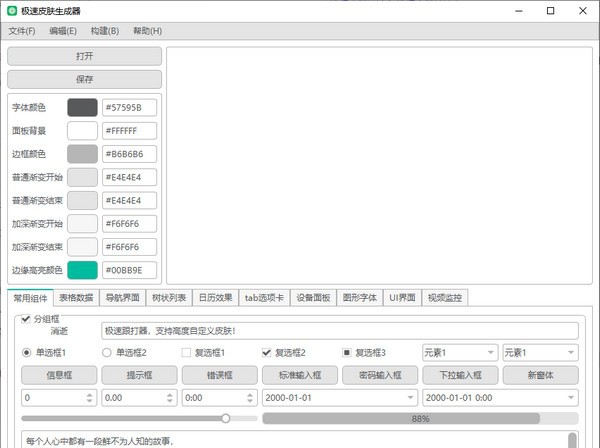Switch to the 视频监控 tab

pyautogui.click(x=445, y=298)
